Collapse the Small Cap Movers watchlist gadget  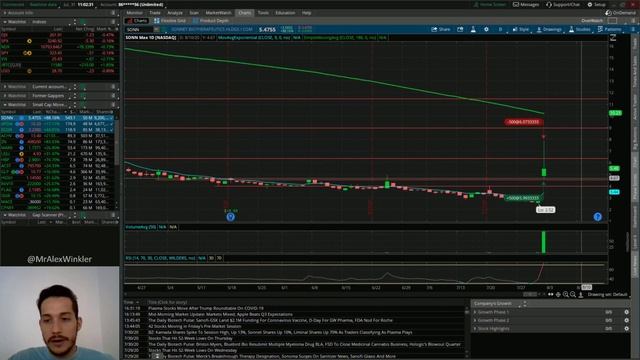(5, 104)
